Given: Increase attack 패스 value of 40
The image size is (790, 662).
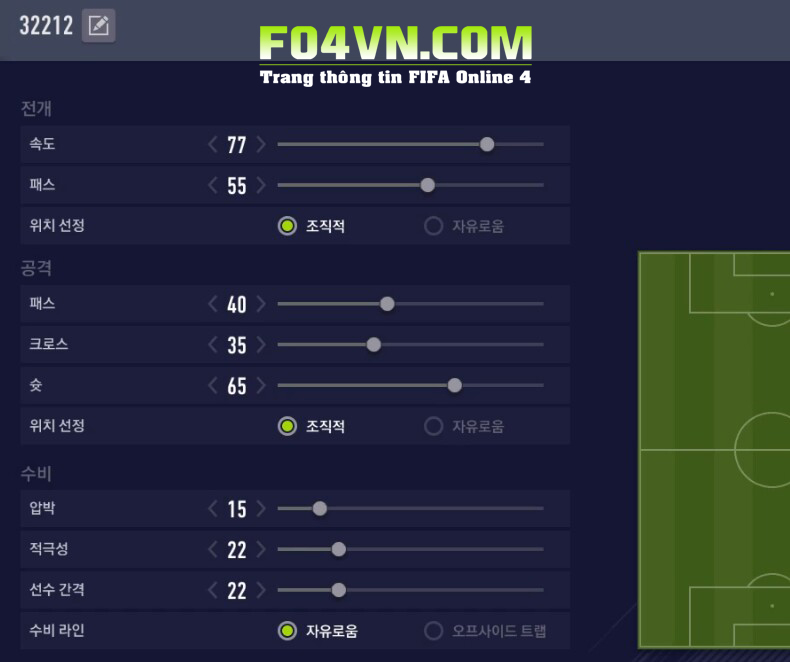Looking at the screenshot, I should (261, 304).
